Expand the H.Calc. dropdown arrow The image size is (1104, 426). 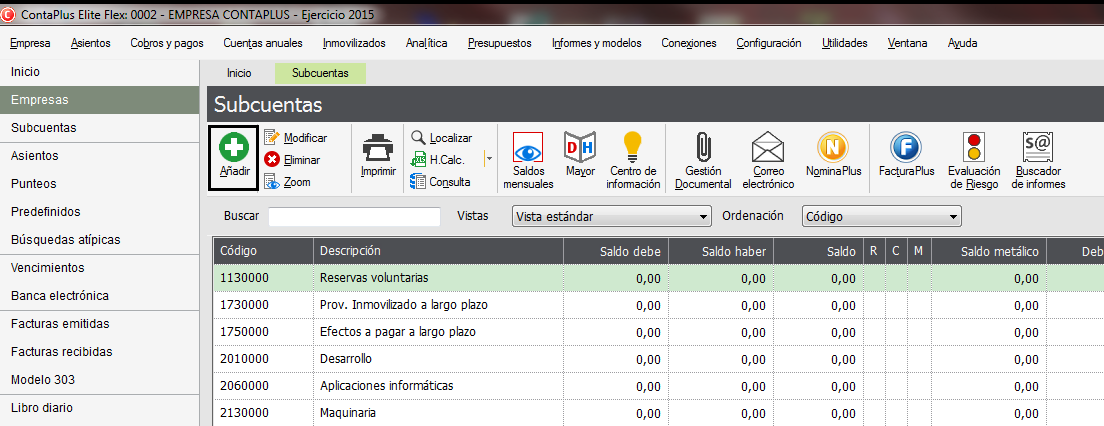point(489,160)
